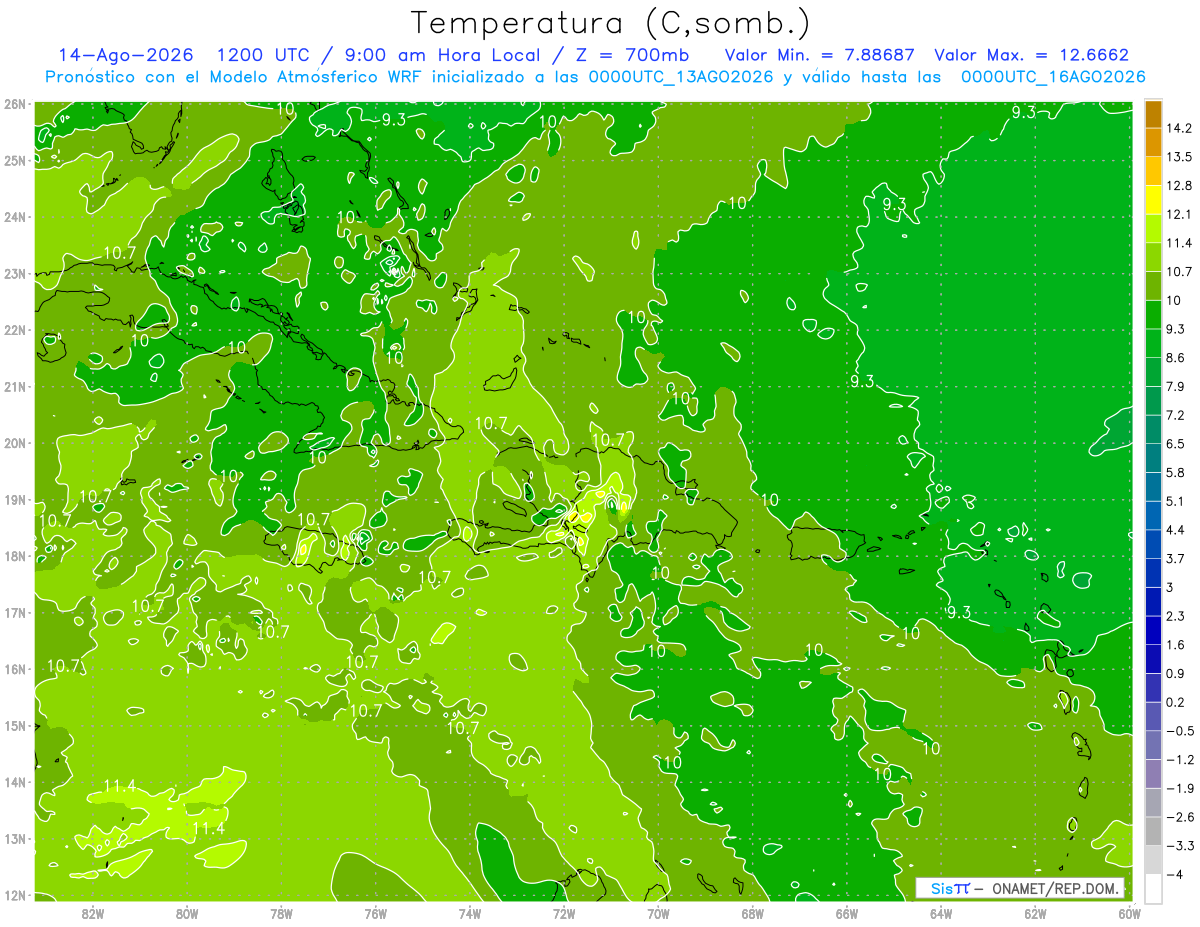Viewport: 1200px width, 927px height.
Task: Click the 'Valor Max. = 12.6662' readout
Action: [1032, 55]
